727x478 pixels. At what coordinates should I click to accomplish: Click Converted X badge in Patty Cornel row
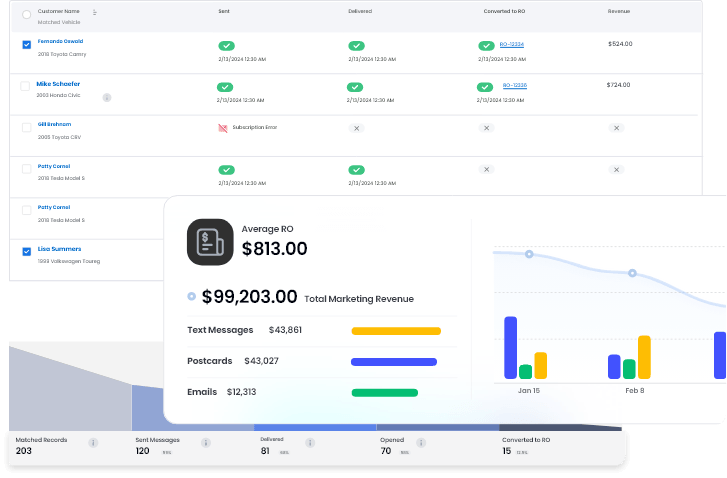coord(486,170)
